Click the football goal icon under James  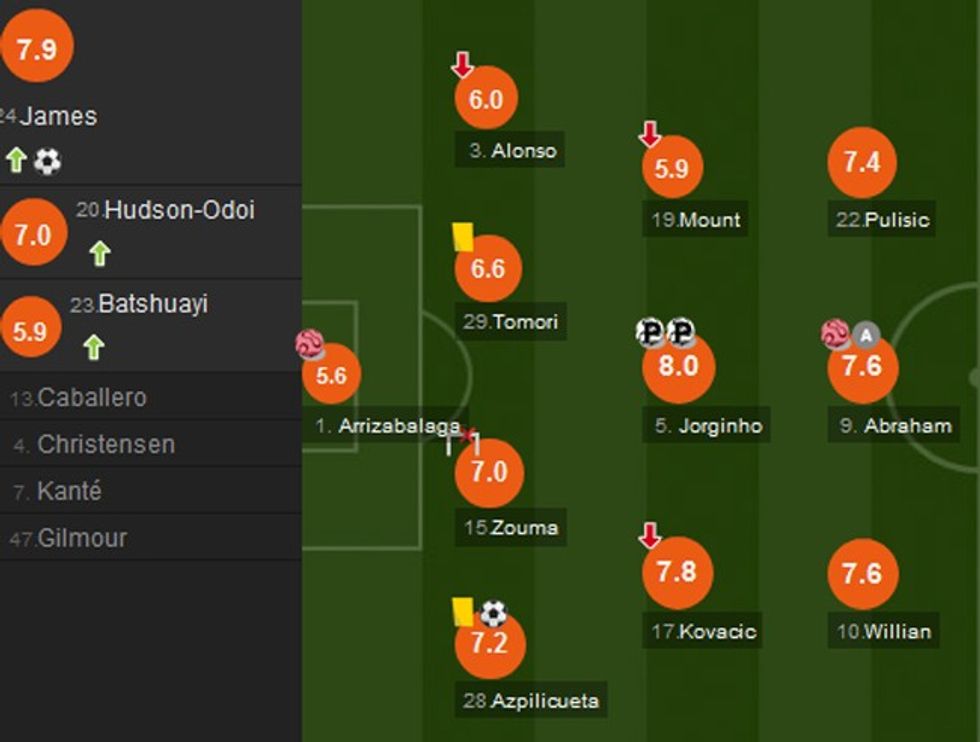point(47,161)
